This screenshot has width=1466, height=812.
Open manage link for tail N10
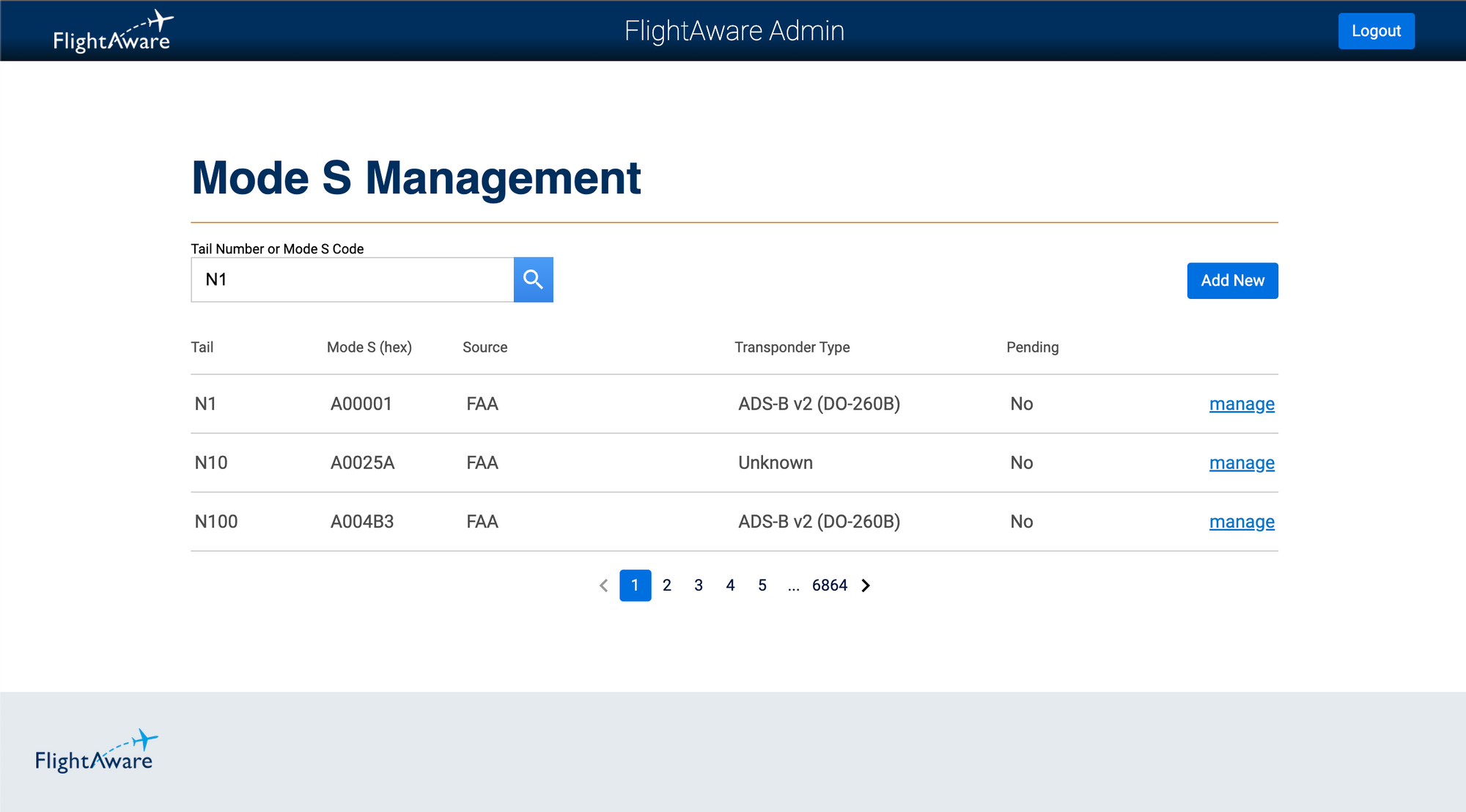pyautogui.click(x=1241, y=463)
